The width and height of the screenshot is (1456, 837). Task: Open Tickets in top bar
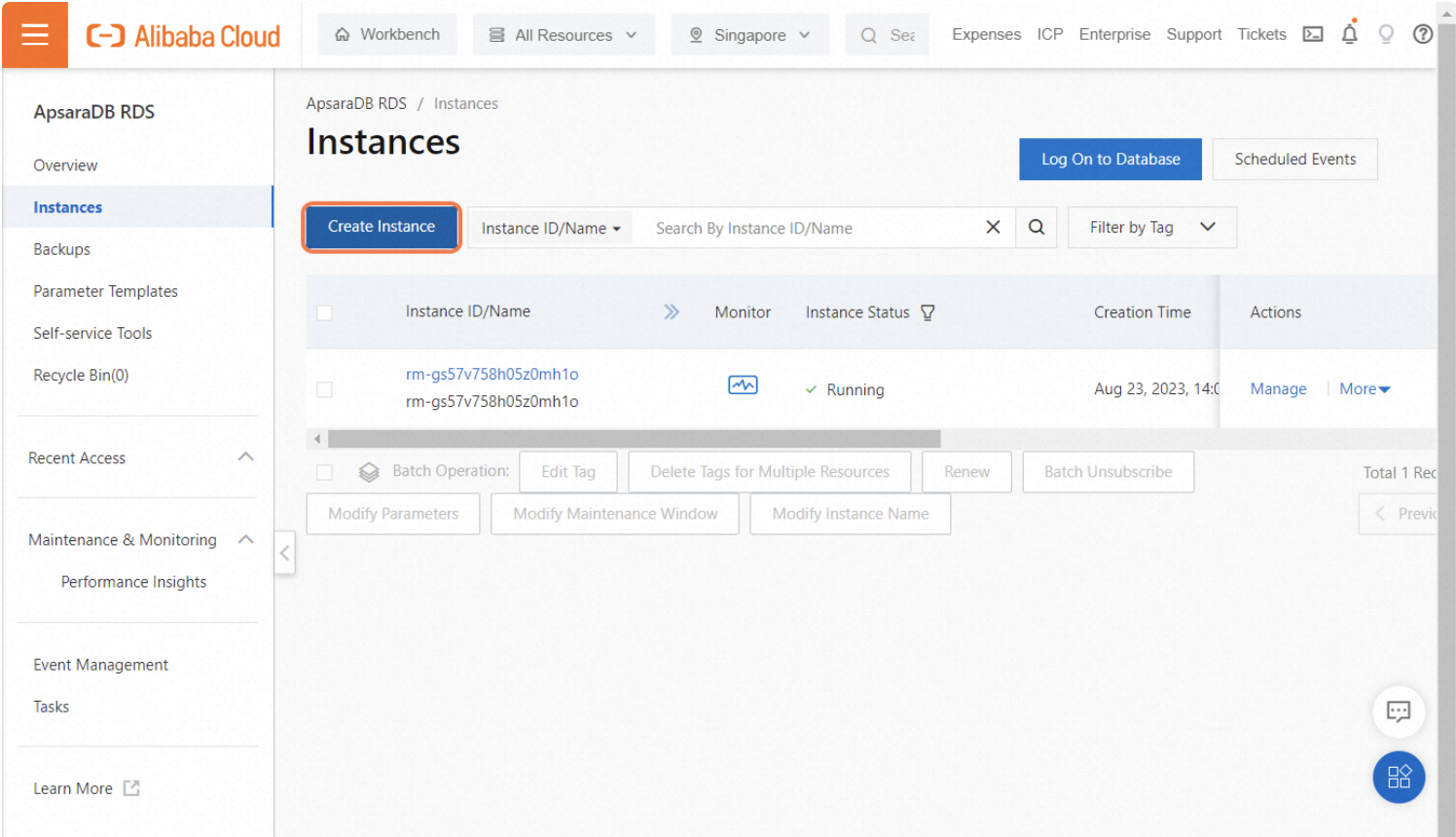pos(1261,34)
